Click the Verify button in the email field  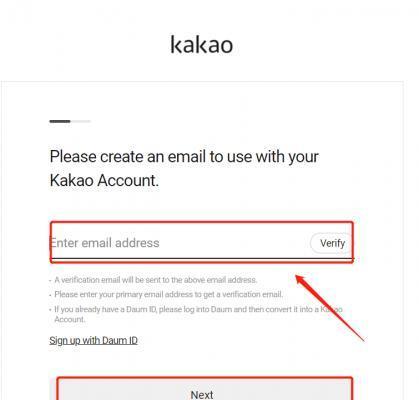click(332, 243)
